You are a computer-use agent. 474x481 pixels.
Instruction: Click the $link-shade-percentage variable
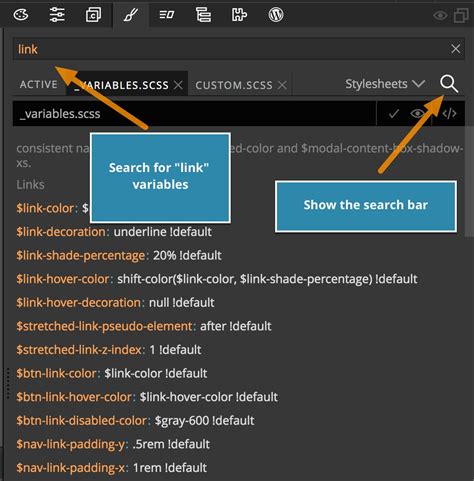point(81,255)
